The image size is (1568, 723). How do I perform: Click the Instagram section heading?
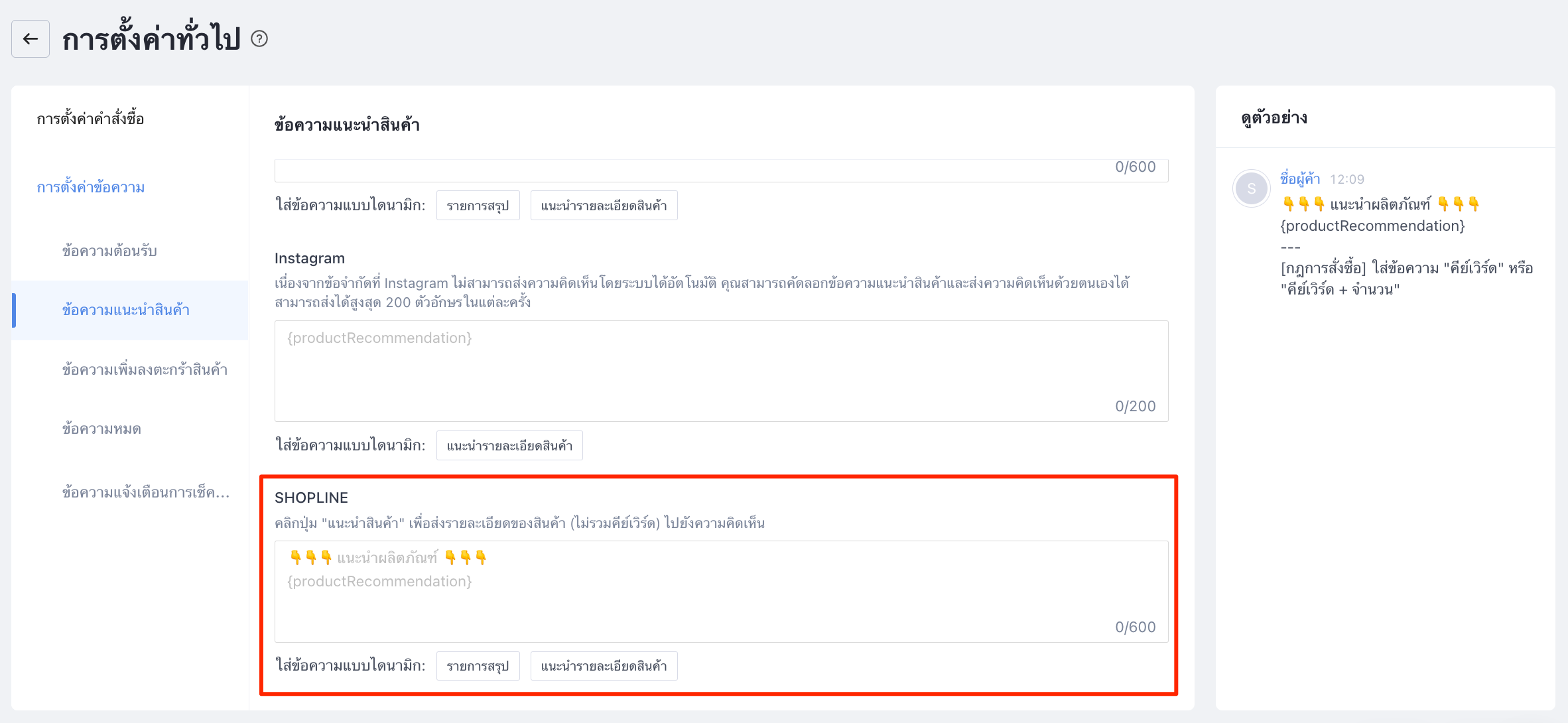tap(310, 259)
